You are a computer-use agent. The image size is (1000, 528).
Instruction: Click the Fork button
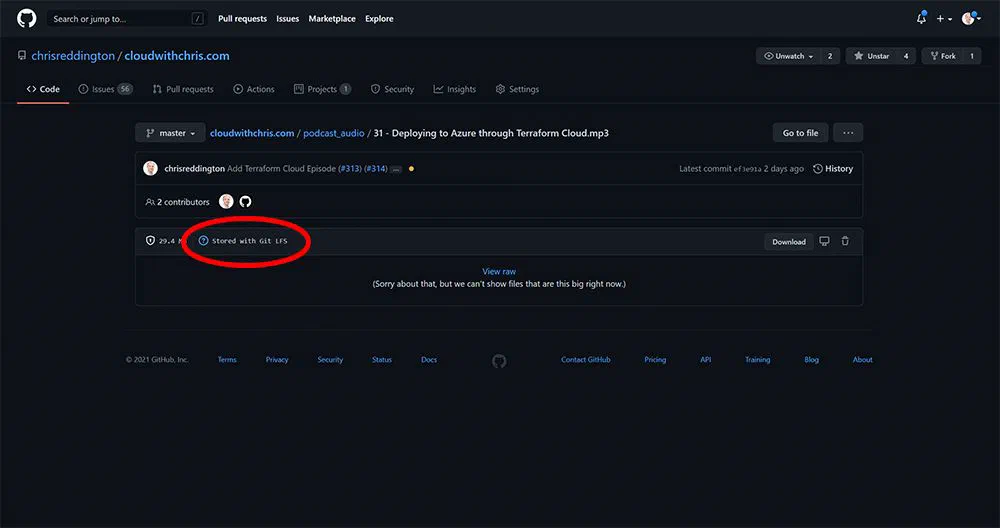pyautogui.click(x=943, y=56)
